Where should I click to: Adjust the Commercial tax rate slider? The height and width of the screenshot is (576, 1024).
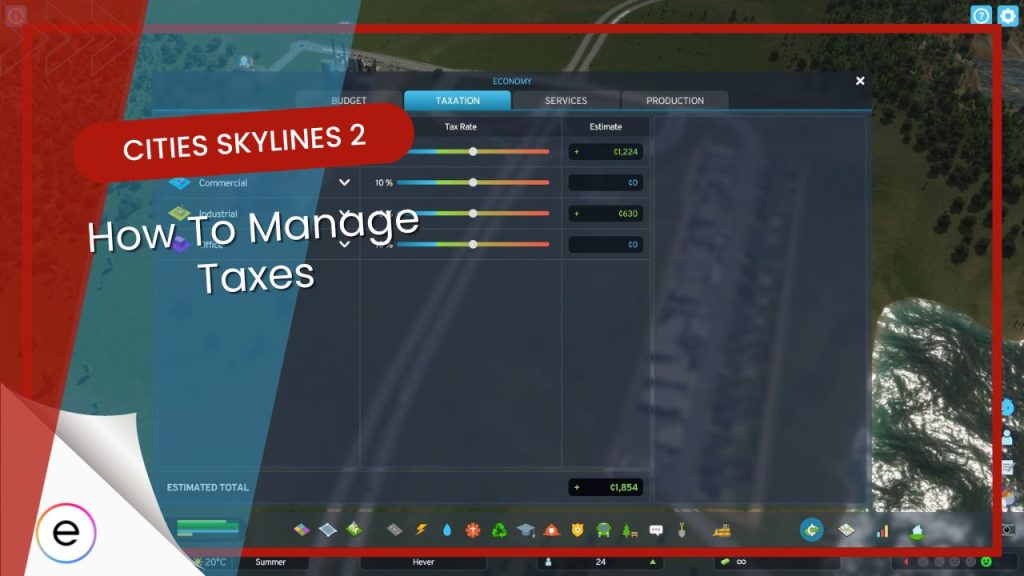[x=473, y=183]
